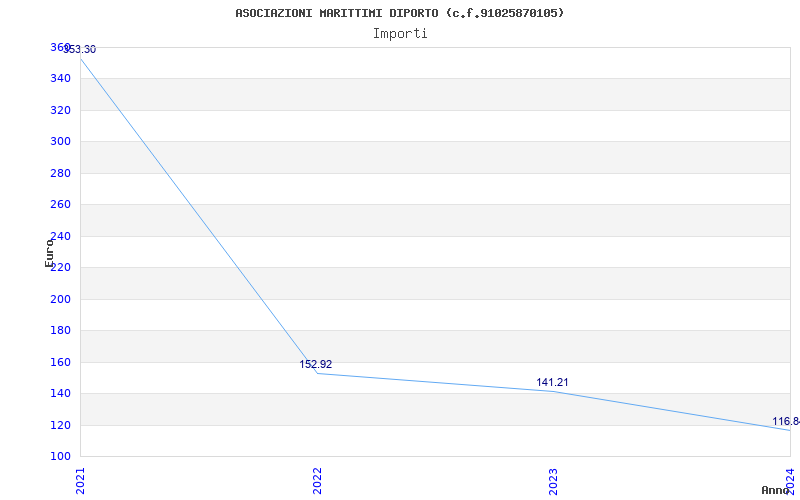The image size is (800, 500).
Task: Click the 116.84 data label for 2024
Action: (x=786, y=421)
